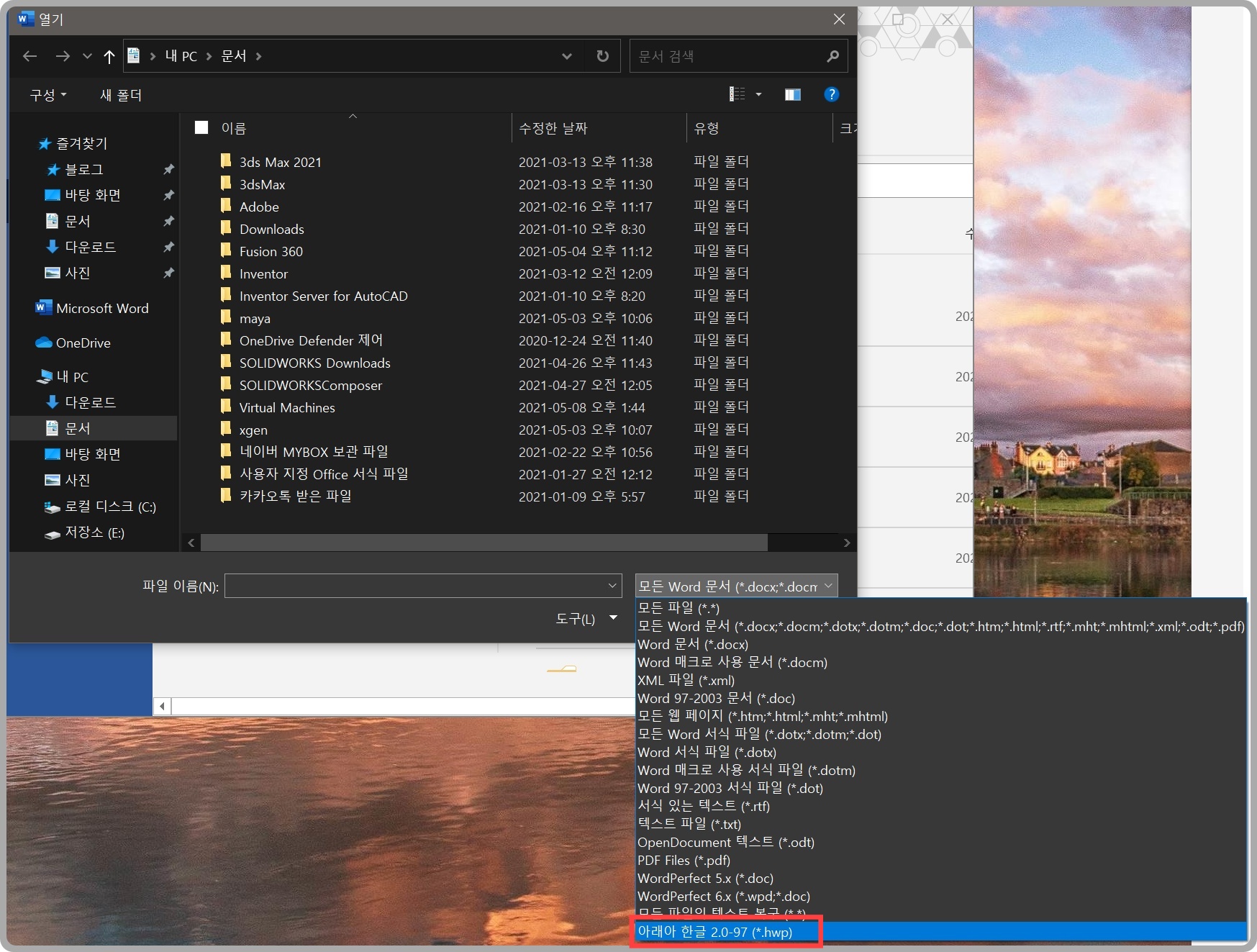Collapse the file type combo box
1257x952 pixels.
(x=828, y=586)
